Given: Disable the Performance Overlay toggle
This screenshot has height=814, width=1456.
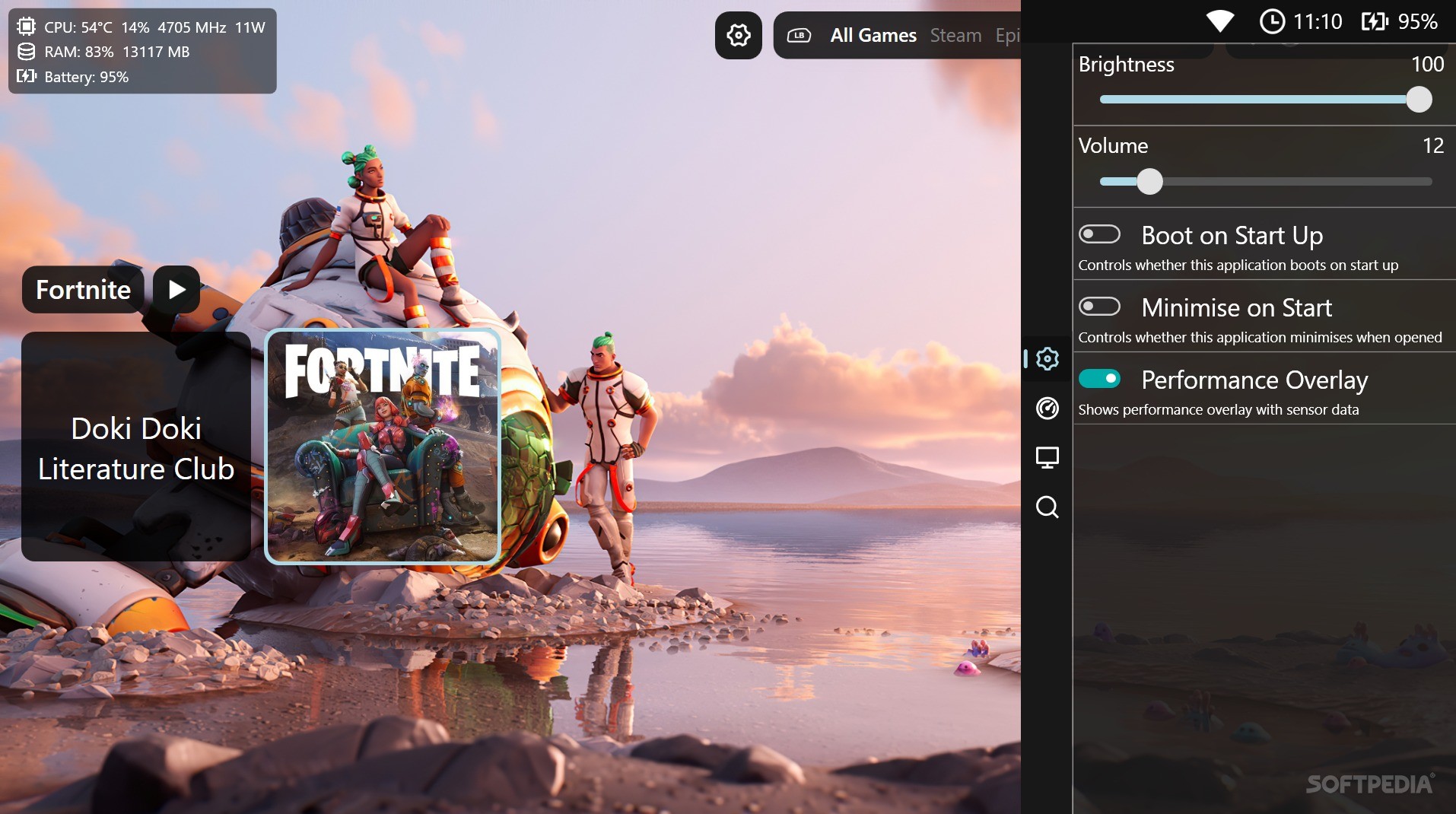Looking at the screenshot, I should (x=1099, y=378).
